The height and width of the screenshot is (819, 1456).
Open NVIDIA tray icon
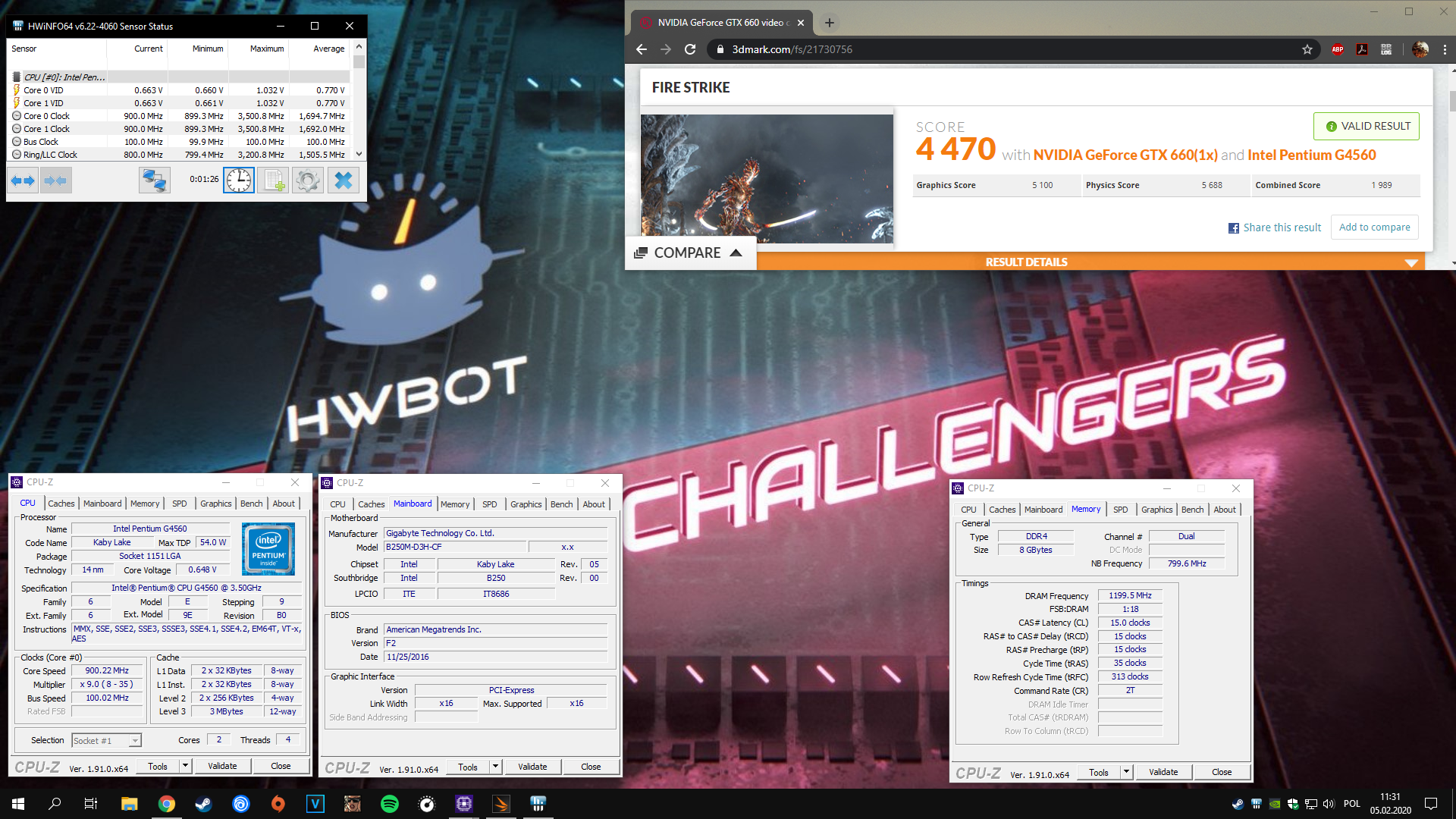(x=1275, y=804)
